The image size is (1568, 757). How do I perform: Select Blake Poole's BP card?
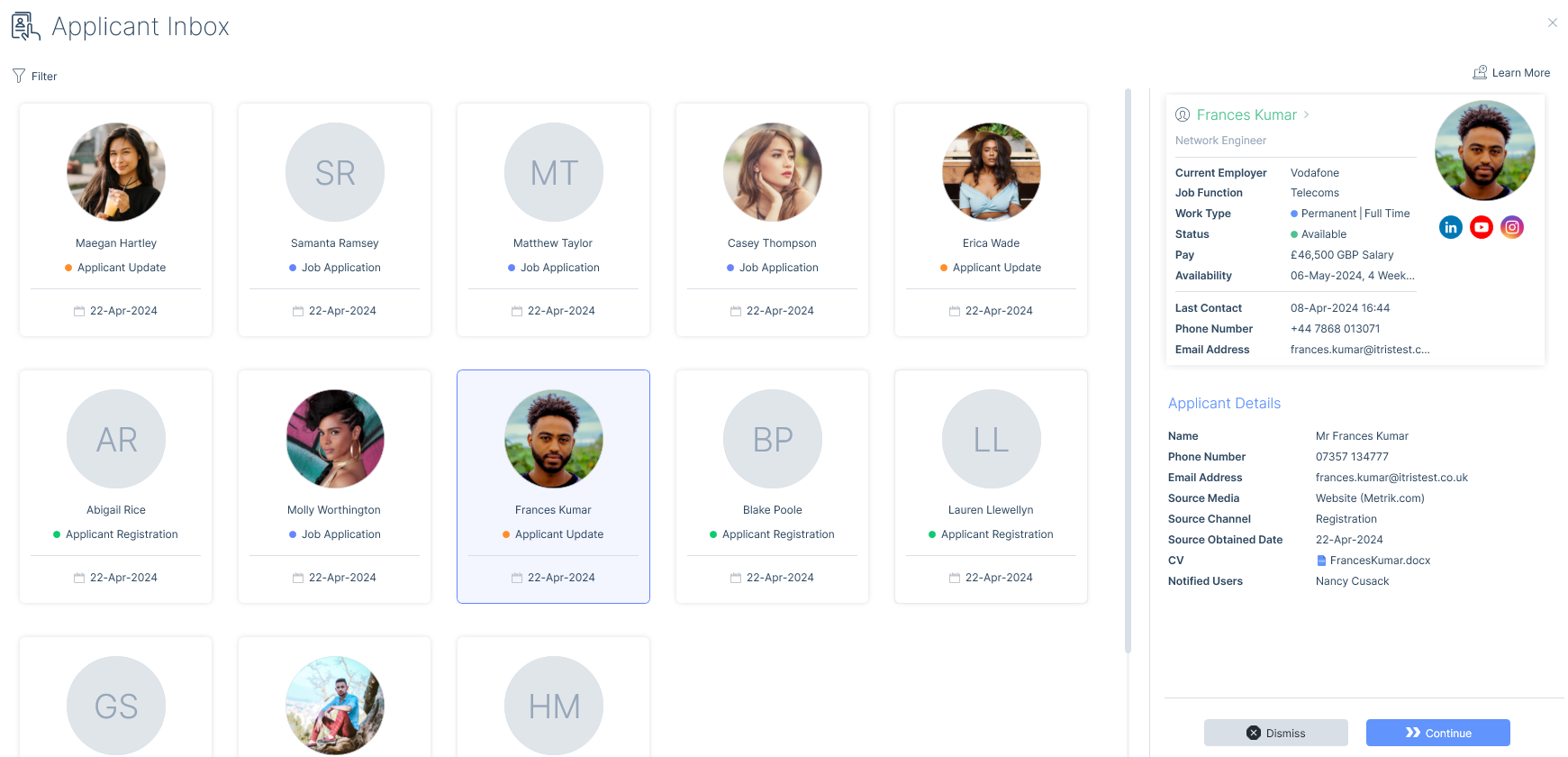click(x=772, y=486)
